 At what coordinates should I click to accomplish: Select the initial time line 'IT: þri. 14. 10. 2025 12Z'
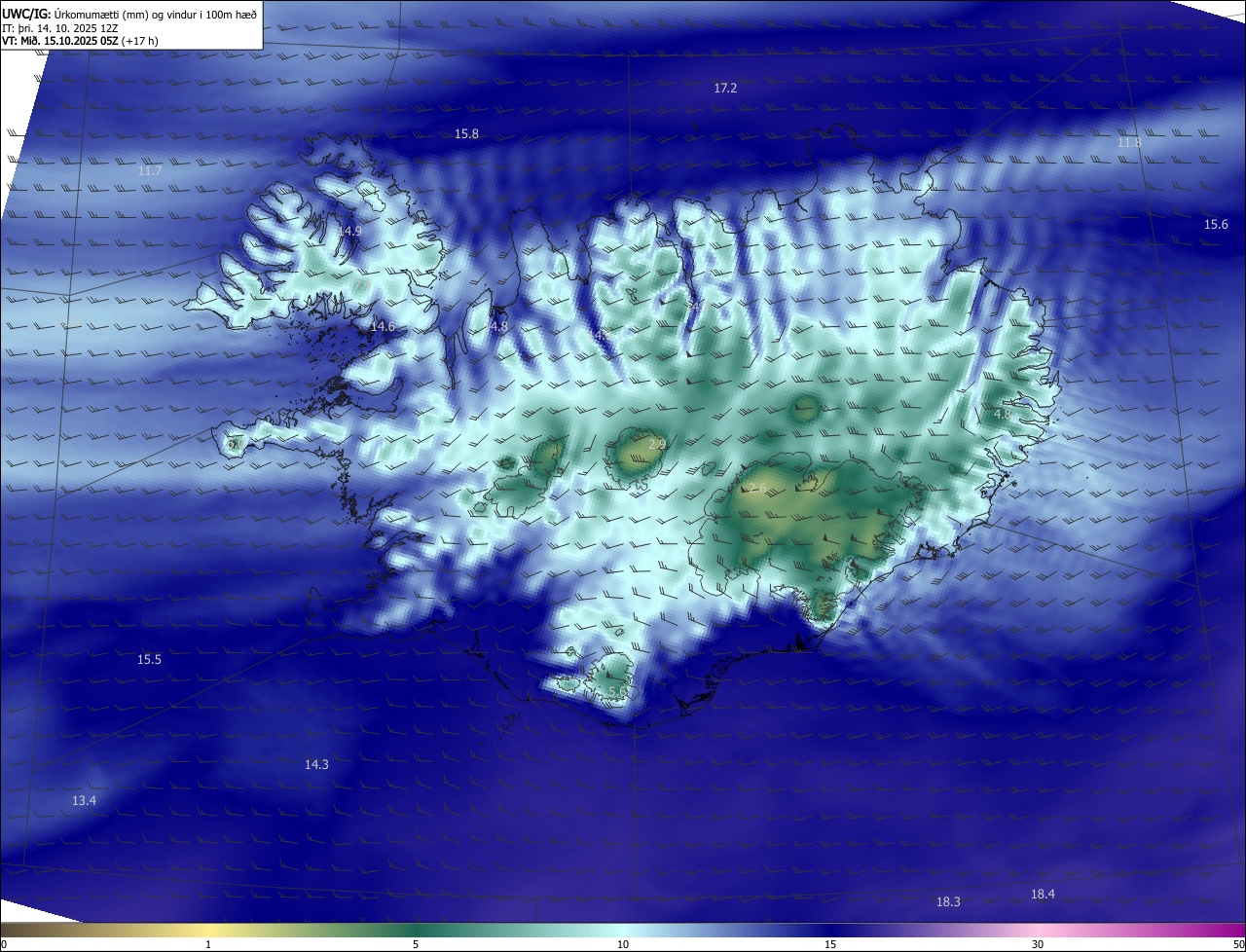coord(60,28)
